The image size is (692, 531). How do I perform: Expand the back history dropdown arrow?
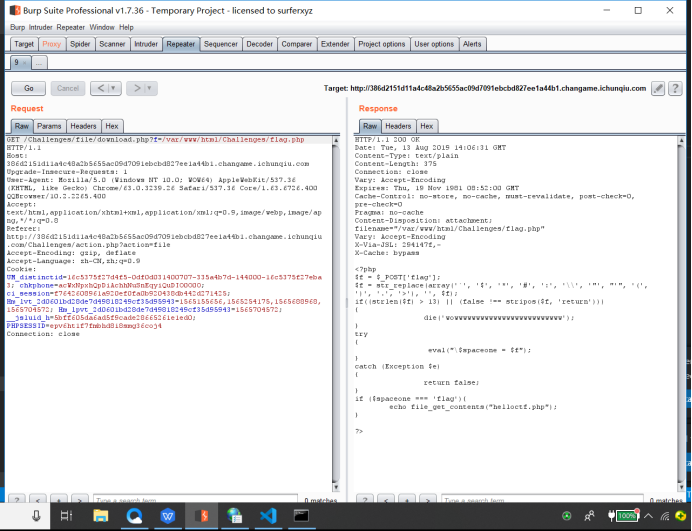(x=113, y=88)
